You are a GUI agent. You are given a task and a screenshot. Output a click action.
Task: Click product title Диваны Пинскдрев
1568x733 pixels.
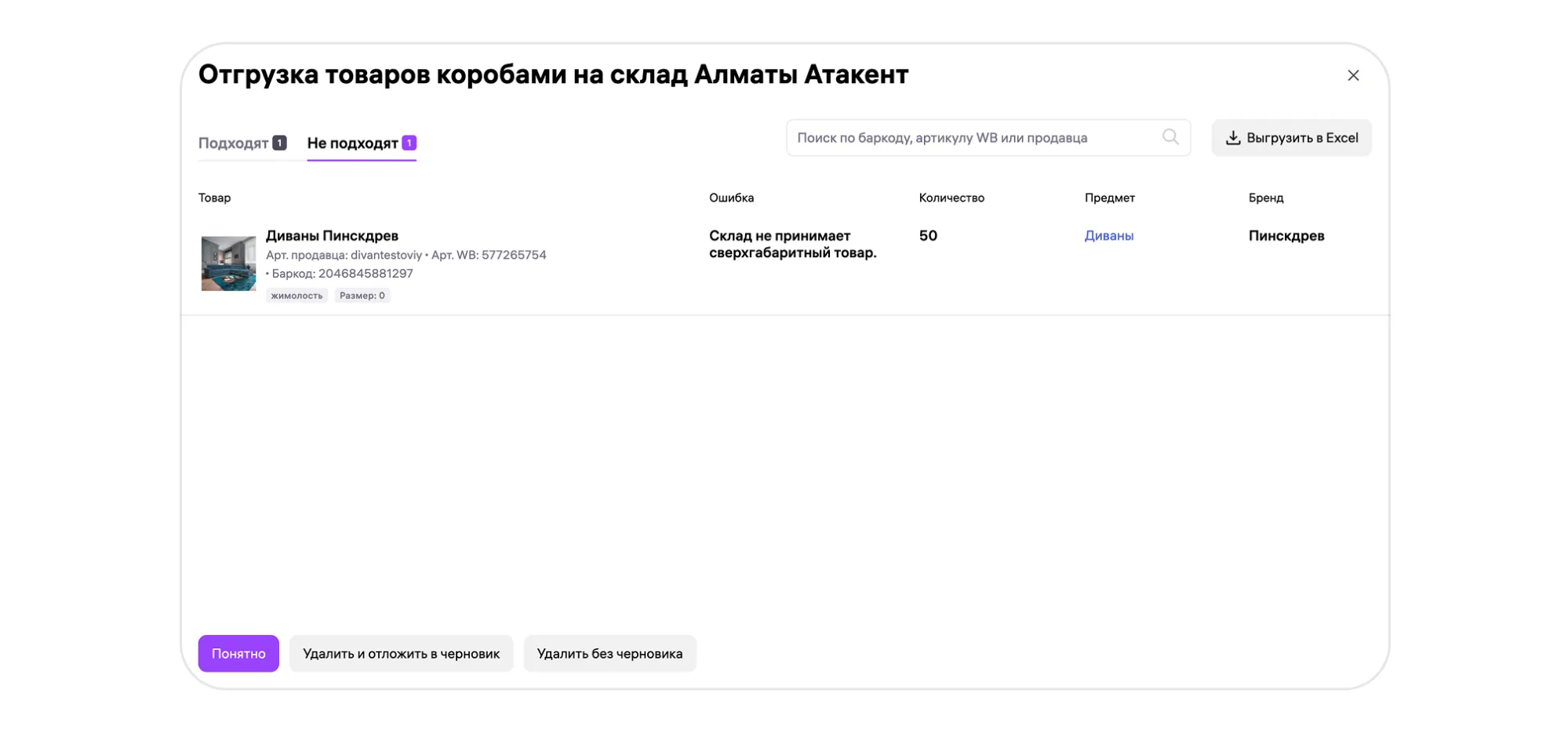332,236
